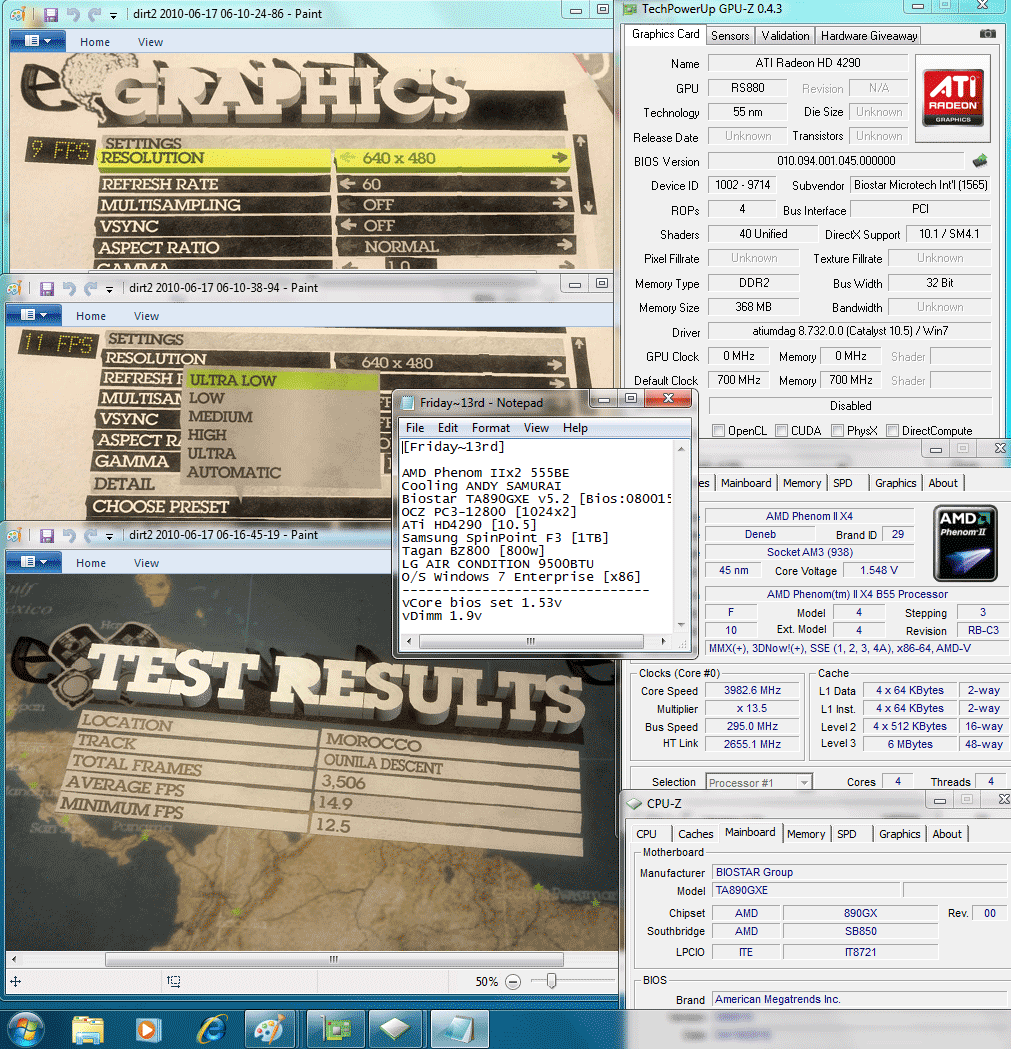Click ATI Radeon logo in GPU-Z
Viewport: 1011px width, 1049px height.
[953, 98]
